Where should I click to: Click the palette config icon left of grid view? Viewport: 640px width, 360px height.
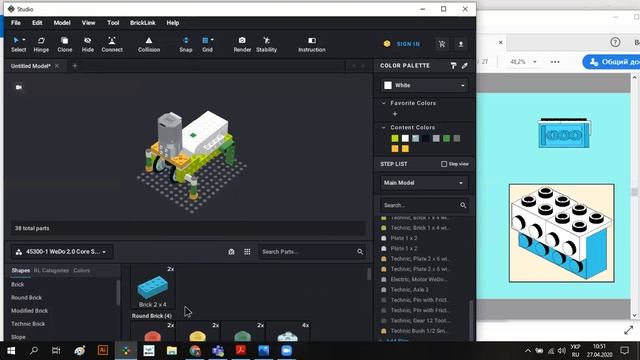tap(231, 252)
